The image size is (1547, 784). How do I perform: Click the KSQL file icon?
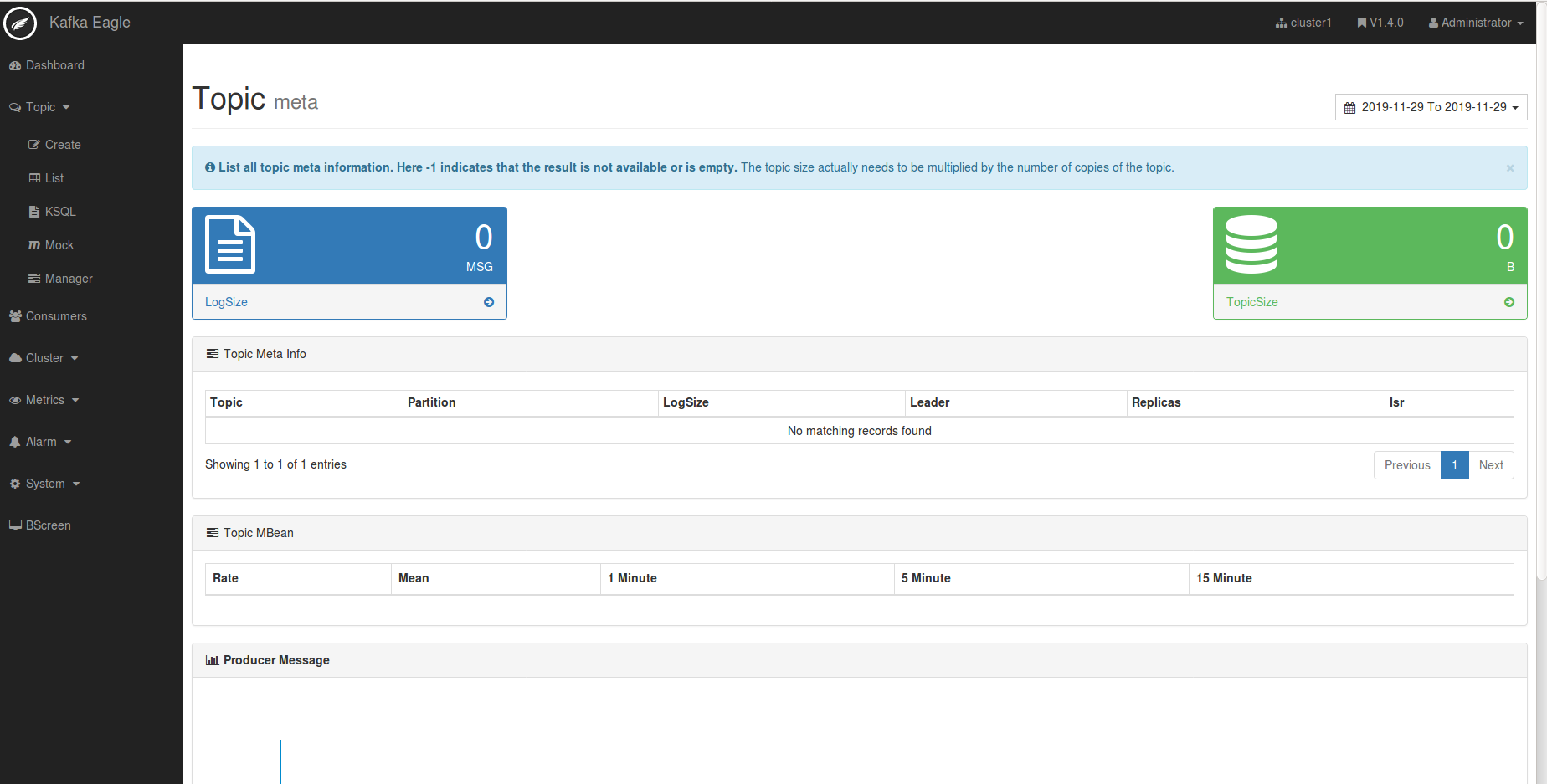tap(34, 212)
